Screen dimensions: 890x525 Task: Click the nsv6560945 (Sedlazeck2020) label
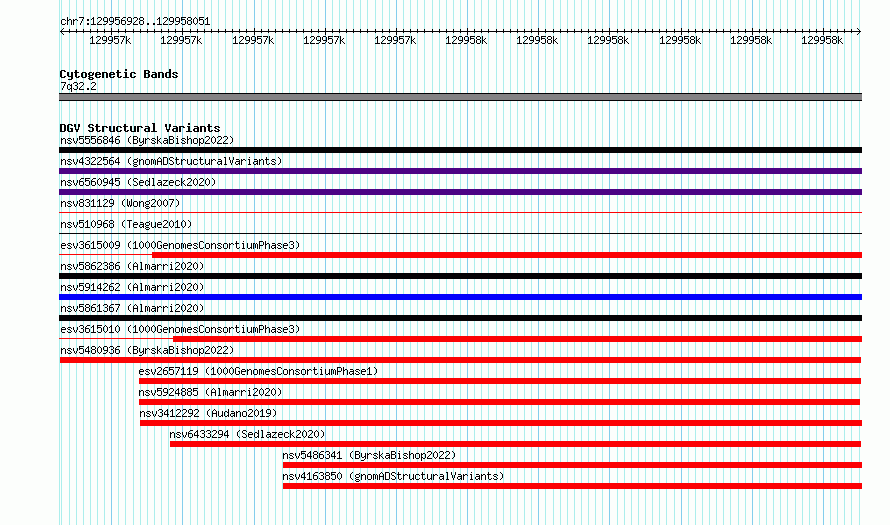tap(138, 182)
